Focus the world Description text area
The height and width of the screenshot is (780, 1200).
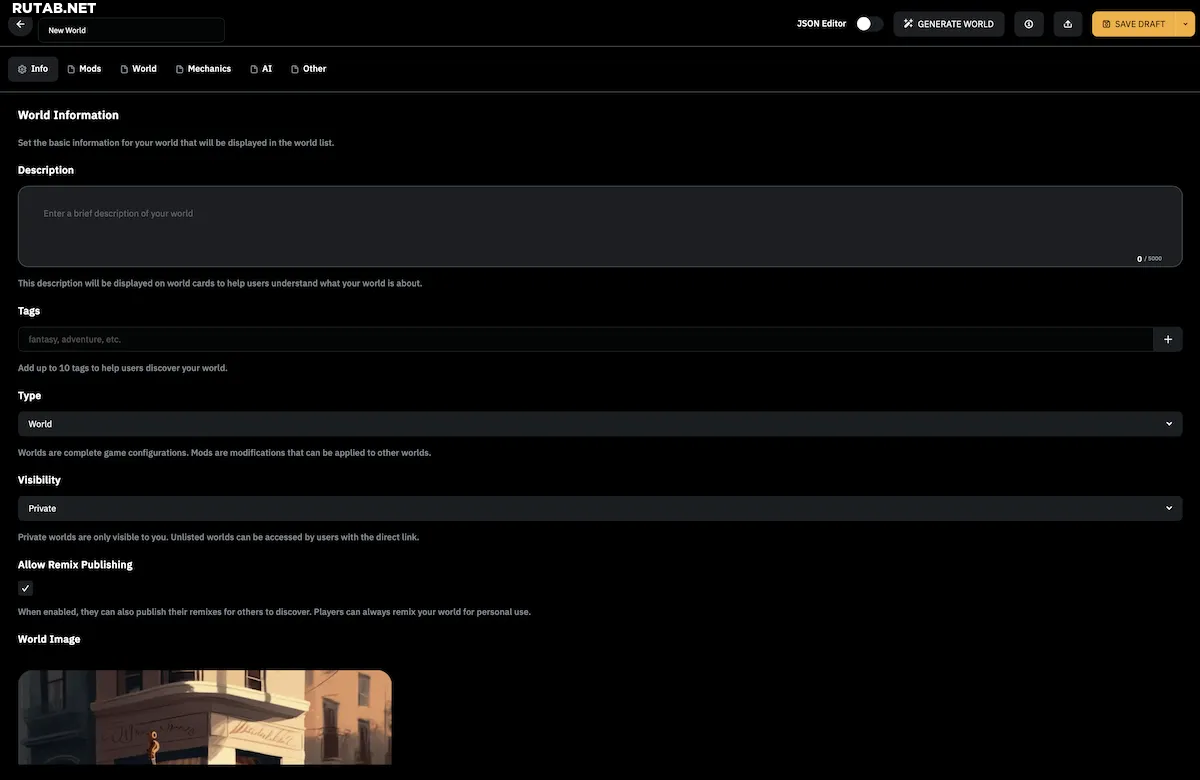pos(600,226)
